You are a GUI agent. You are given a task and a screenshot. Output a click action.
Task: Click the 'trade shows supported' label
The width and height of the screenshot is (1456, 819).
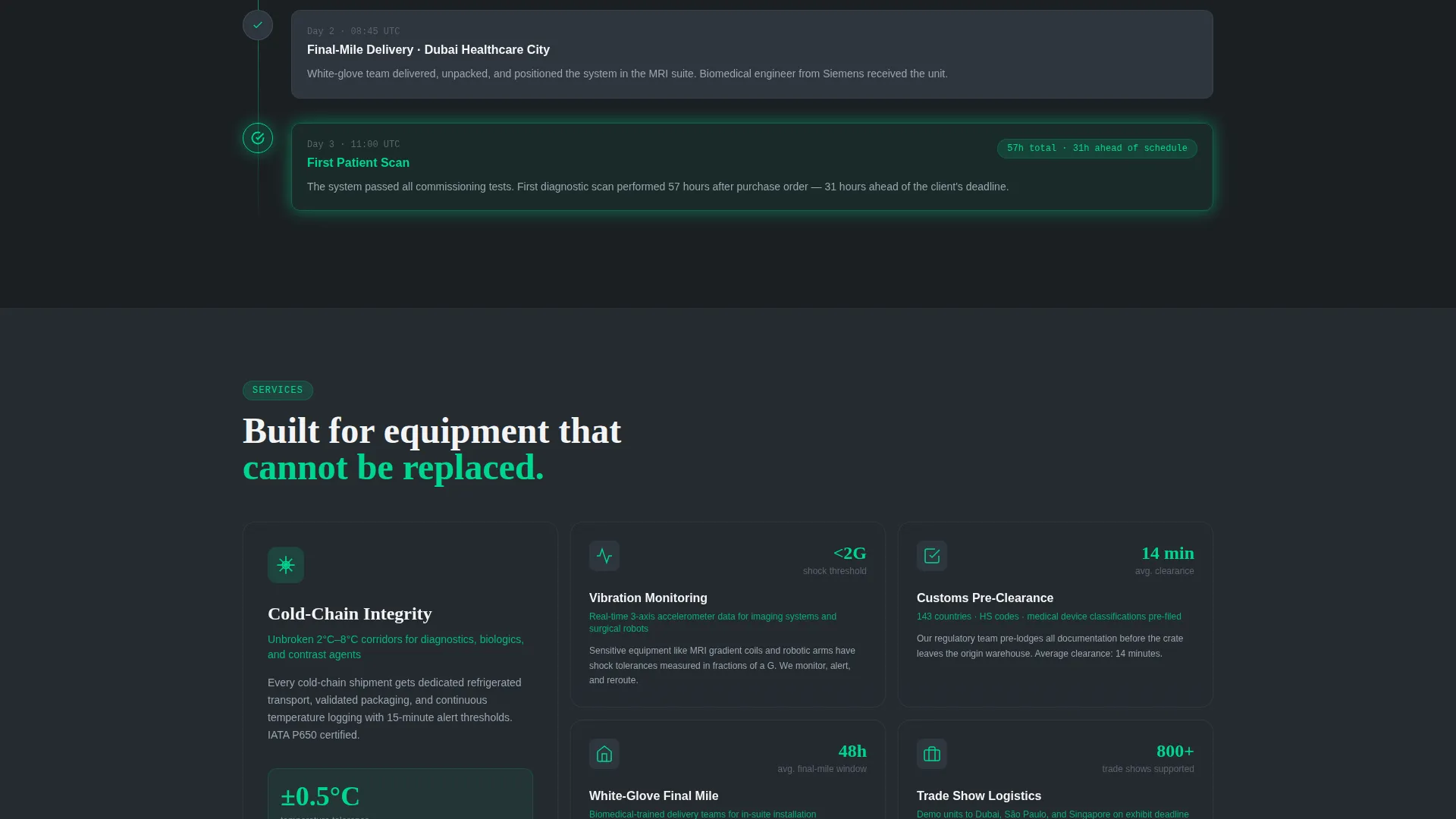pos(1148,769)
